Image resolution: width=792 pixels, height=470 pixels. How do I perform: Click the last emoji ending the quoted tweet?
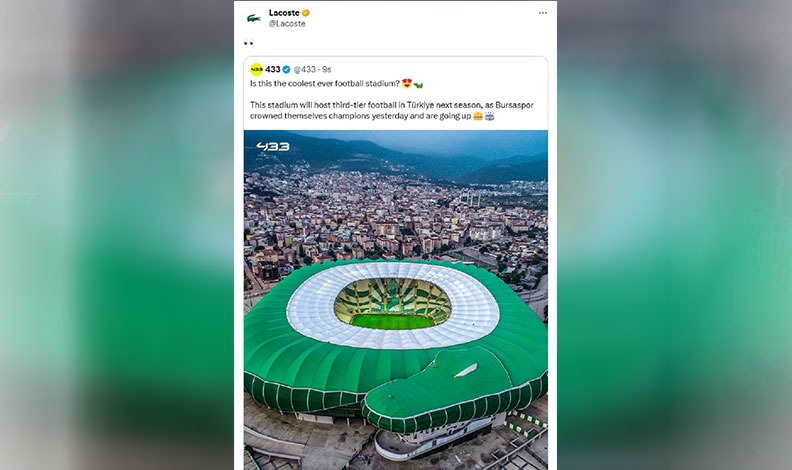[x=490, y=116]
